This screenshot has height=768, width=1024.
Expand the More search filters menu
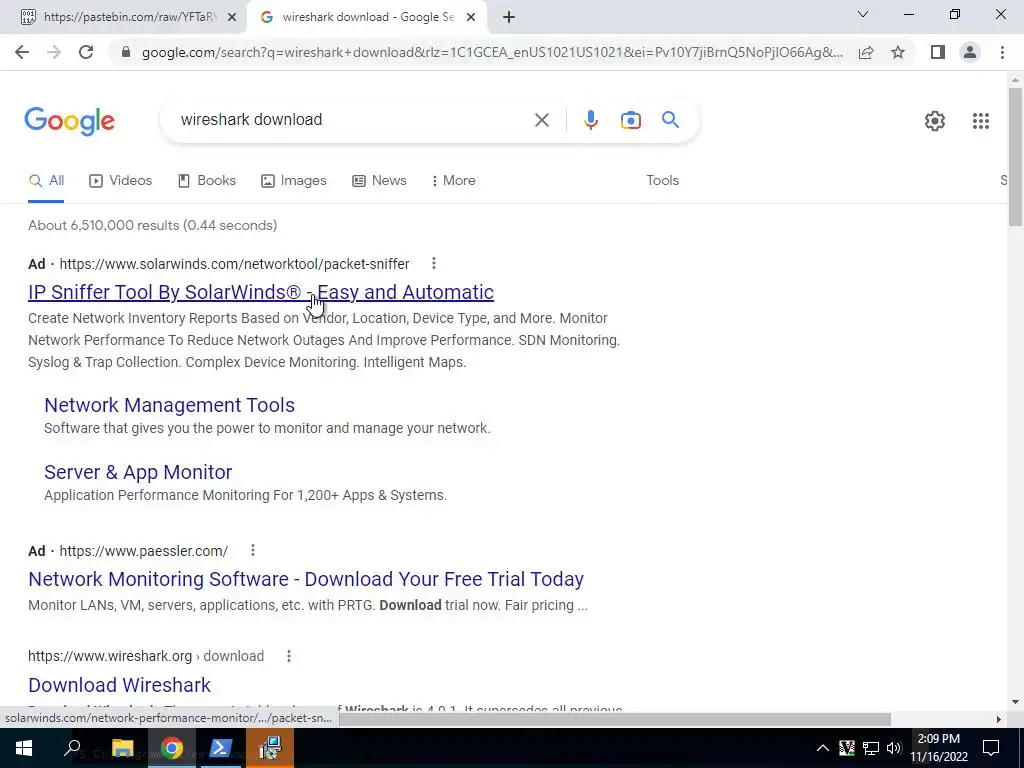(454, 181)
